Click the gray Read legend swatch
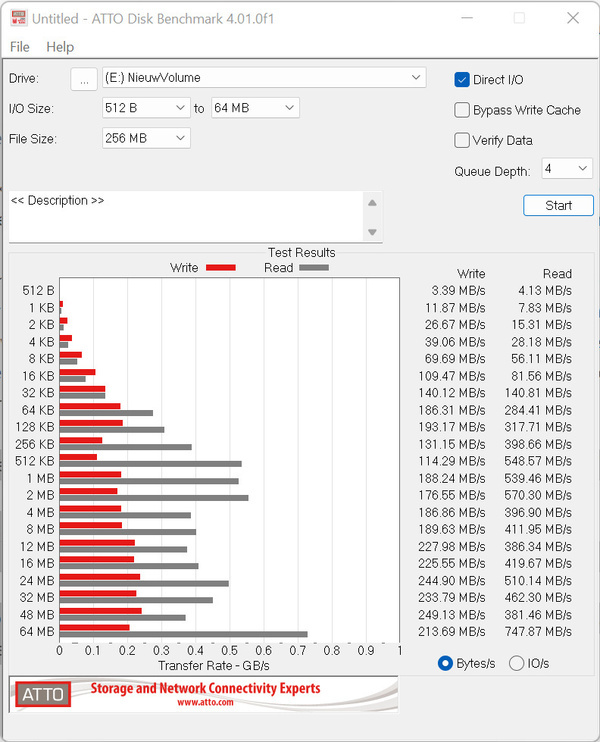Image resolution: width=600 pixels, height=742 pixels. click(314, 268)
